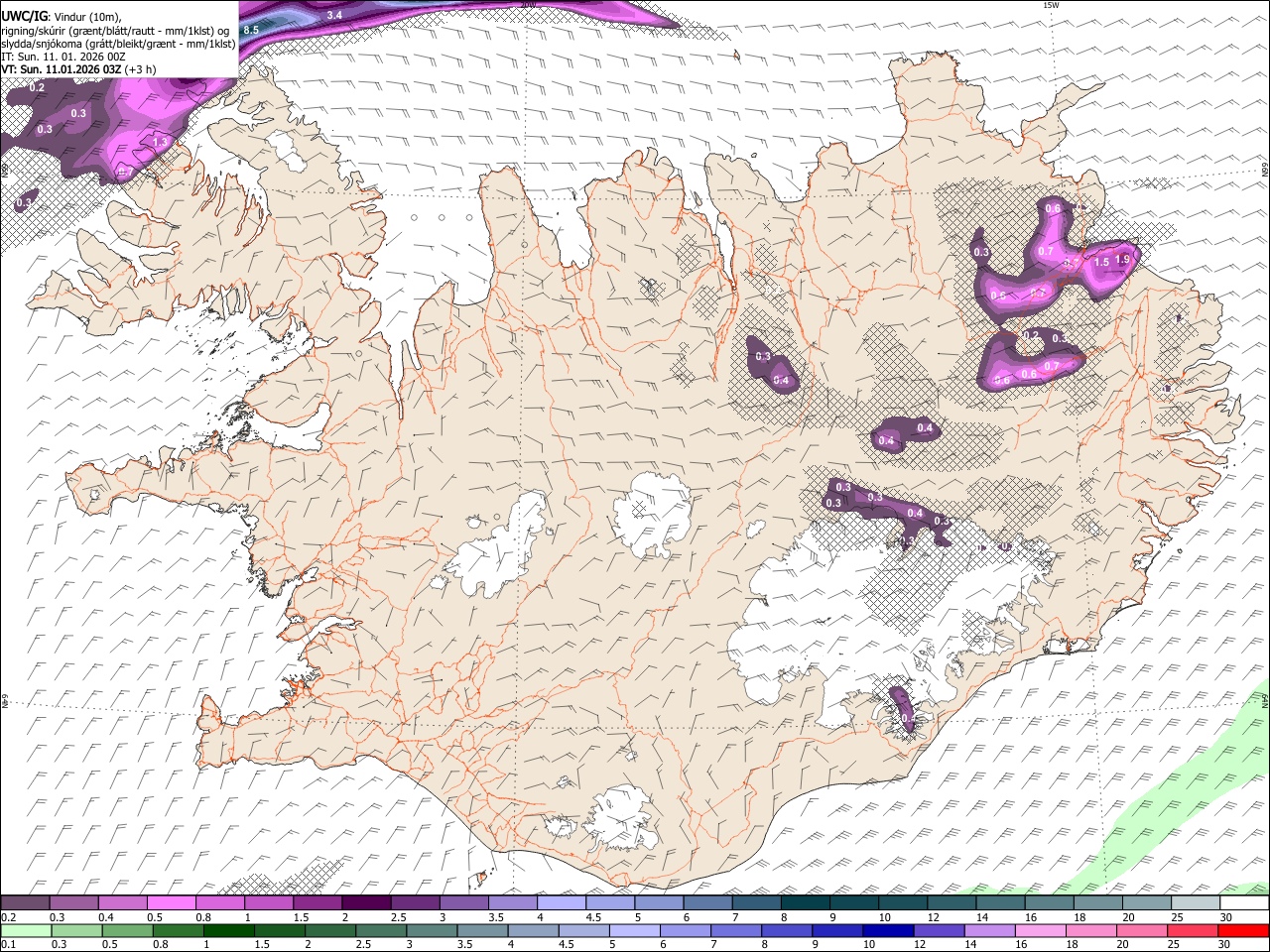Click the light green rain area offshore southeast
Screen dimensions: 1270x952
click(1171, 793)
